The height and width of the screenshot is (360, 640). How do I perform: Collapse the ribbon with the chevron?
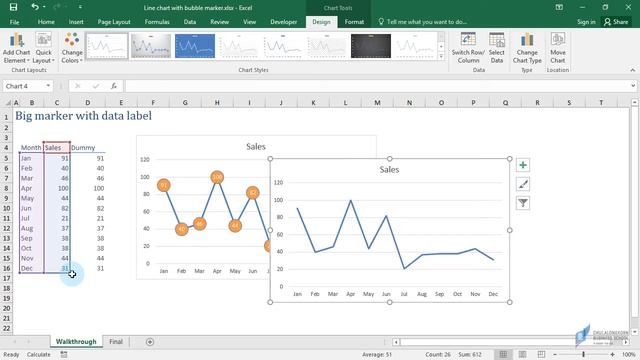pos(633,70)
